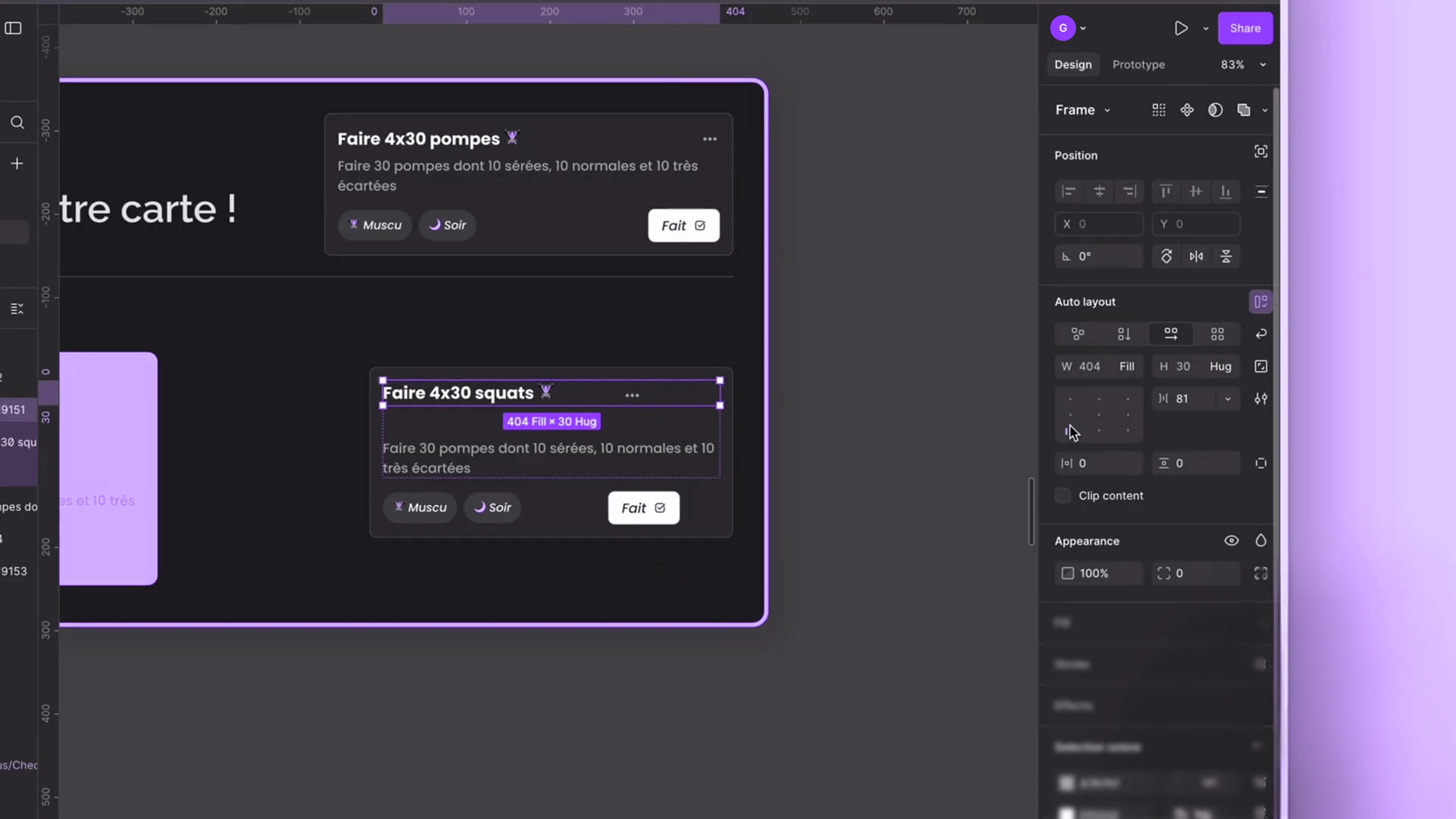1456x819 pixels.
Task: Open the search tool in left sidebar
Action: tap(17, 122)
